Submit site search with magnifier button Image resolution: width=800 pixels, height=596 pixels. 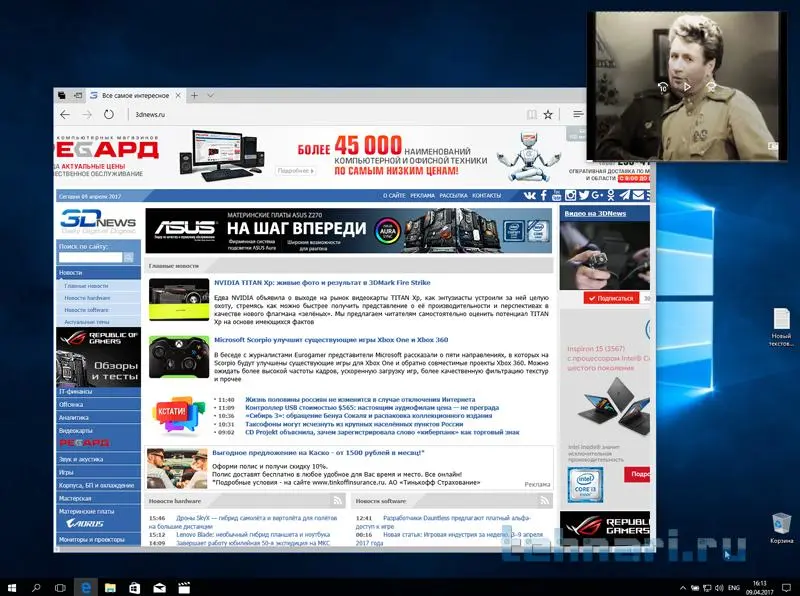click(x=129, y=258)
